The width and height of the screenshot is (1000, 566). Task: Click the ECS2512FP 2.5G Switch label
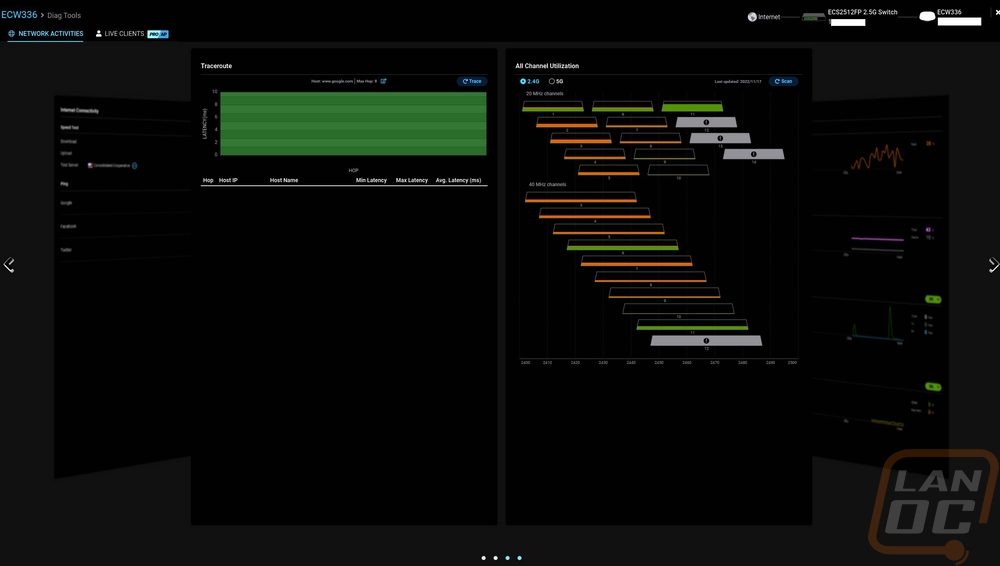pyautogui.click(x=862, y=12)
